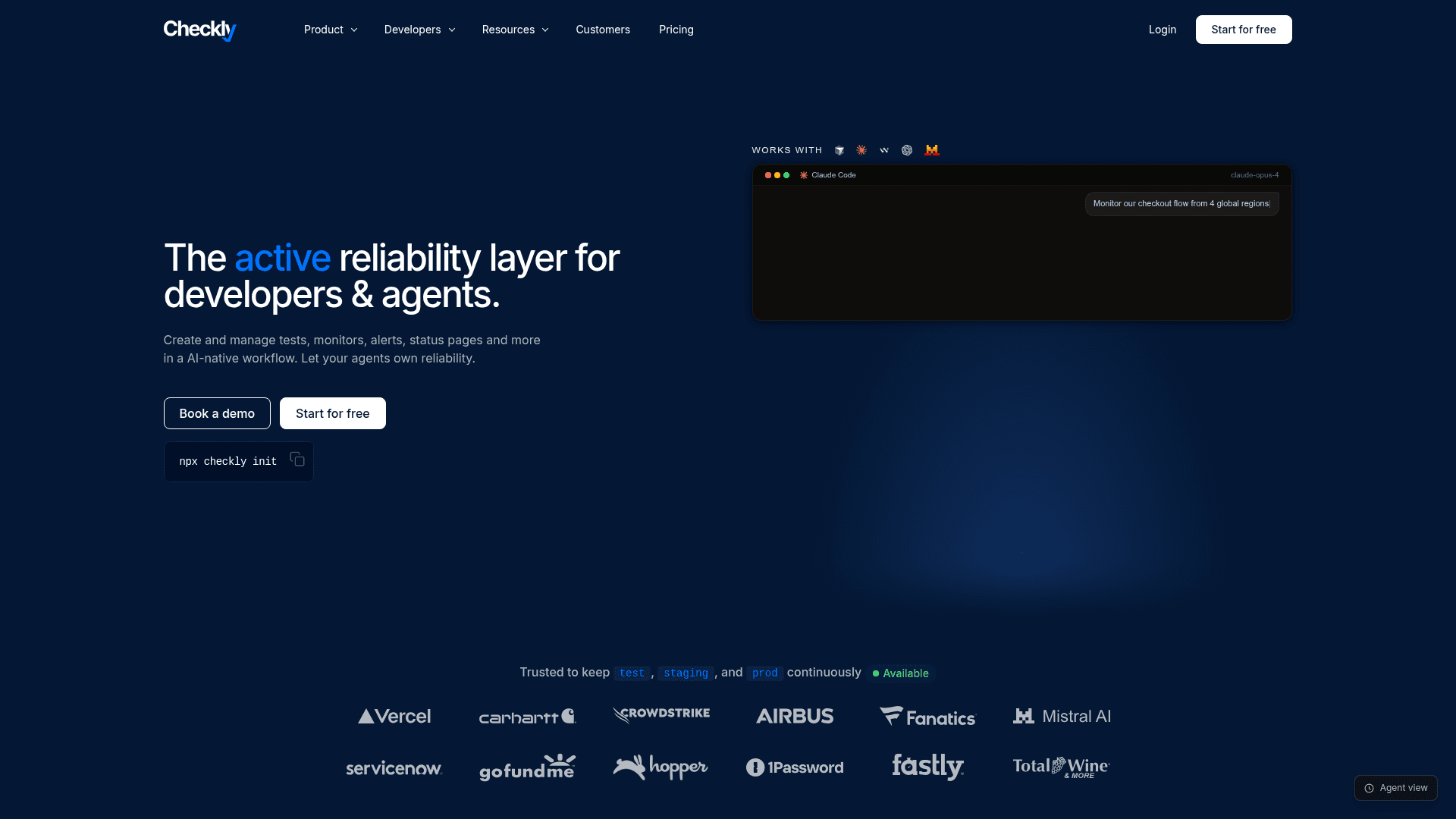Expand the Resources dropdown
Screen dimensions: 1456x819
[515, 30]
